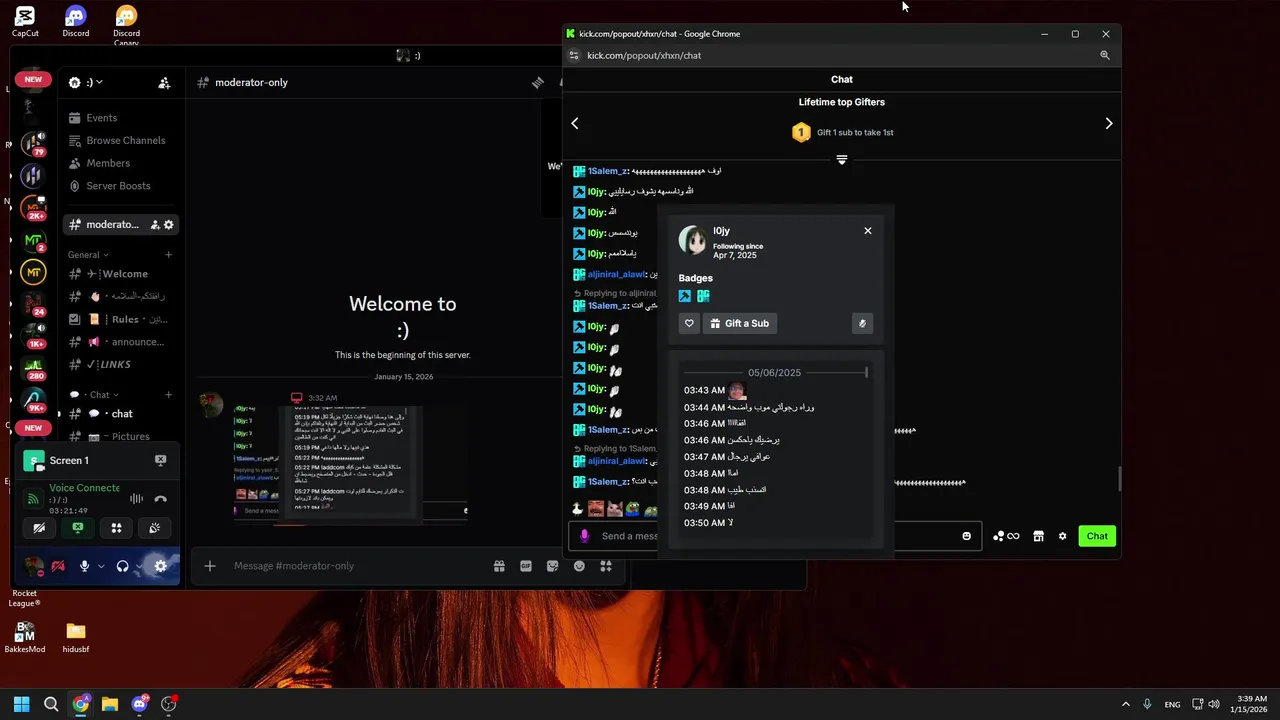
Task: Stop streaming Screen 1
Action: coord(160,460)
